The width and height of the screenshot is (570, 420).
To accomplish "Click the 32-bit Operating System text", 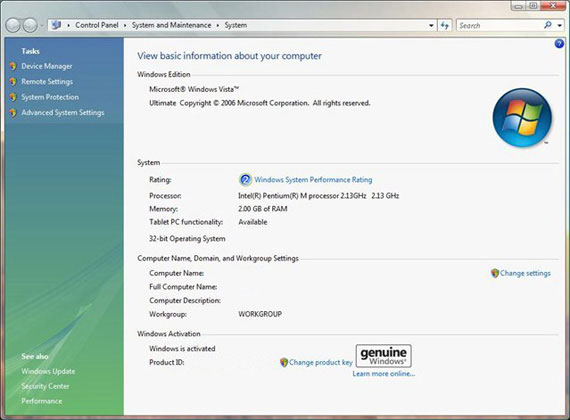I will point(187,239).
